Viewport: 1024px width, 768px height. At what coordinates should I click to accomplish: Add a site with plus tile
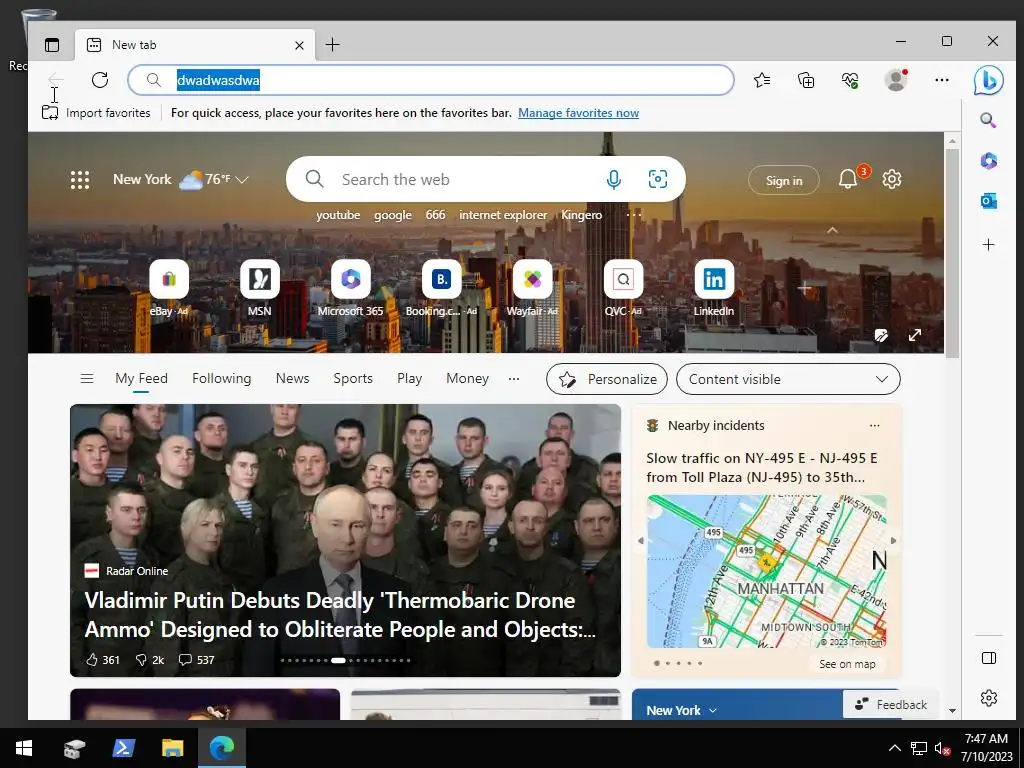click(x=804, y=288)
